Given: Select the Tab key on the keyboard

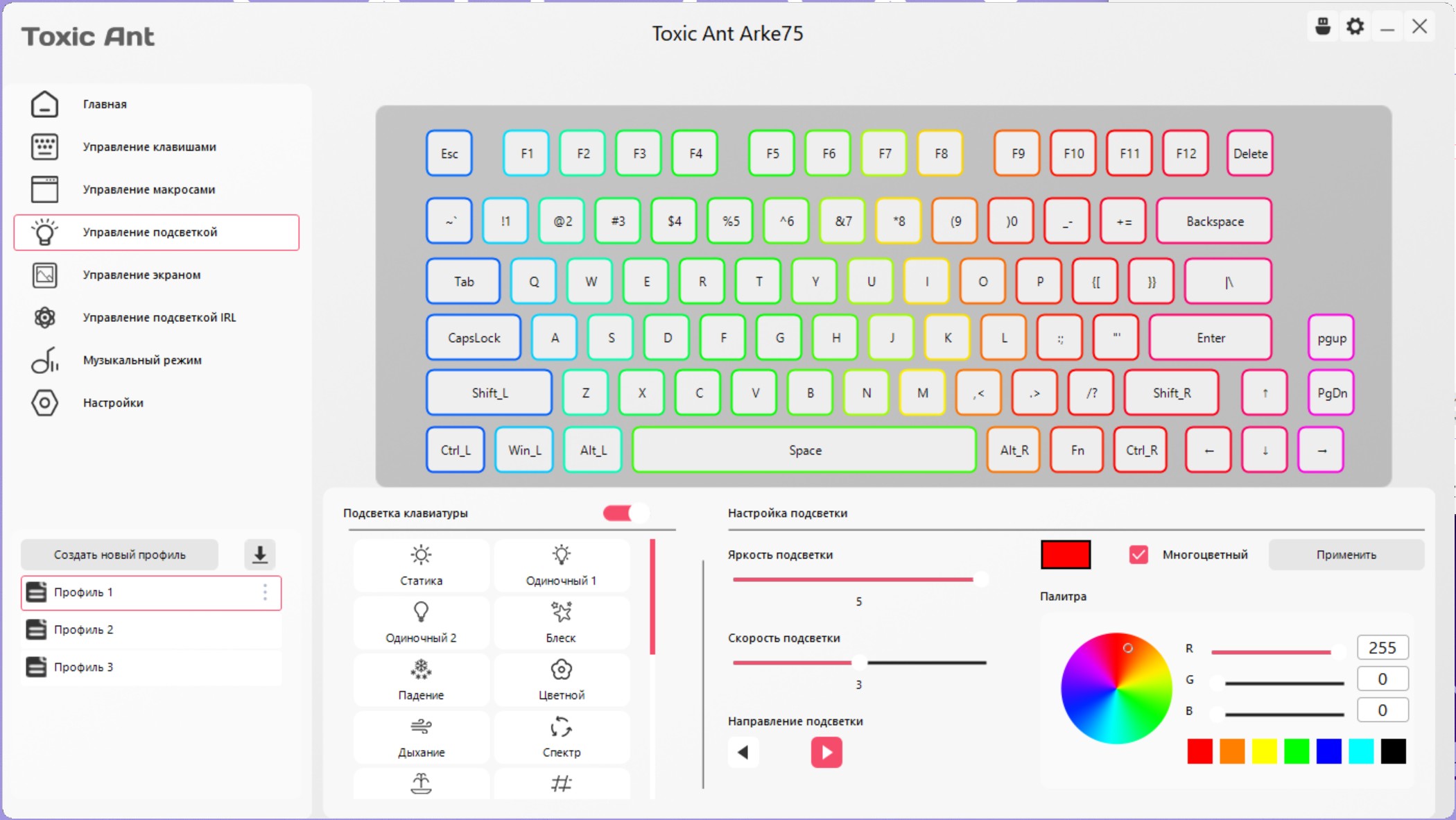Looking at the screenshot, I should (x=463, y=282).
